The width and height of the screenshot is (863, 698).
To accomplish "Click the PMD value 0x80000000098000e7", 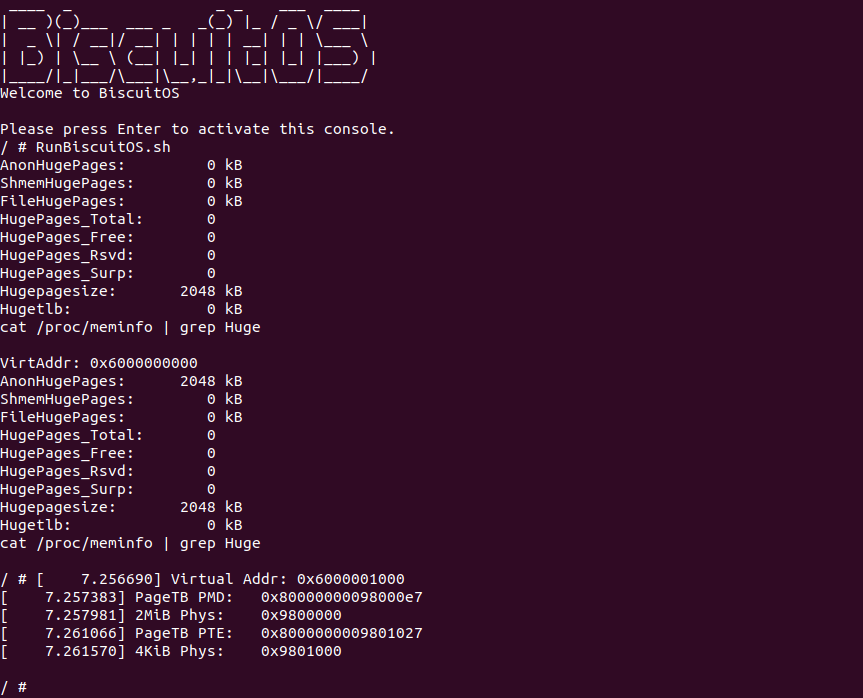I will [x=341, y=597].
